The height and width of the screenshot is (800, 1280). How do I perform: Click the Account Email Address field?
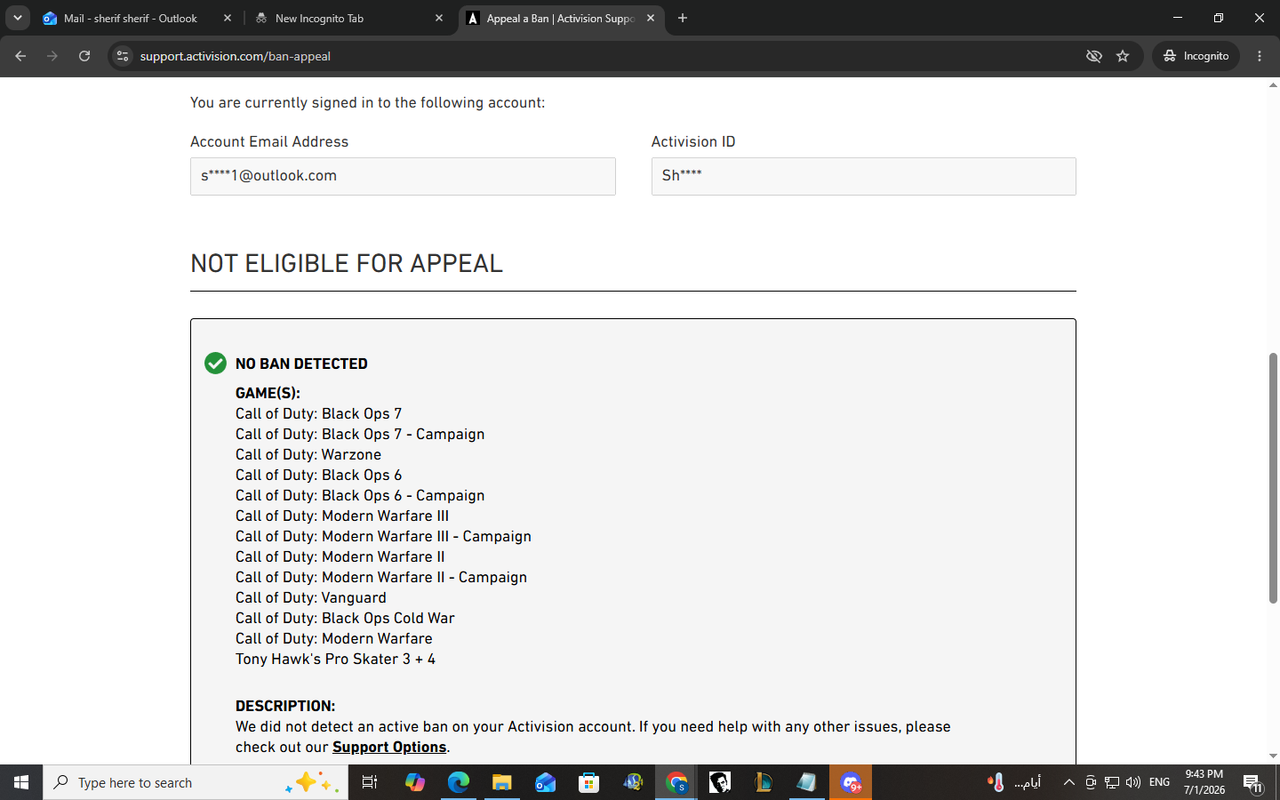point(403,176)
